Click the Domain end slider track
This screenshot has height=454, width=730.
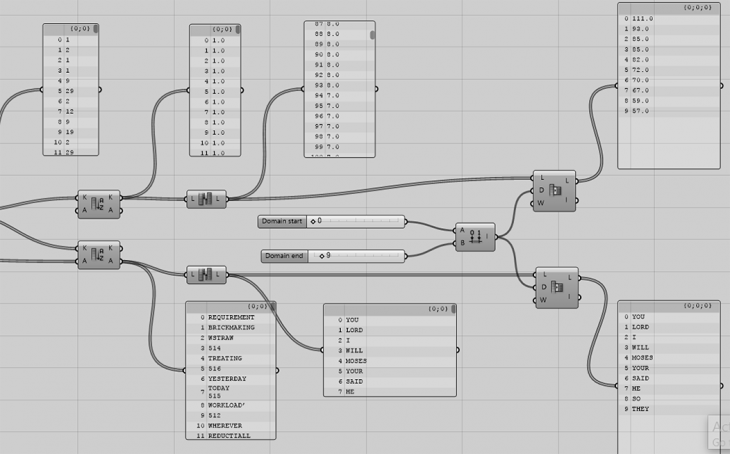click(365, 256)
